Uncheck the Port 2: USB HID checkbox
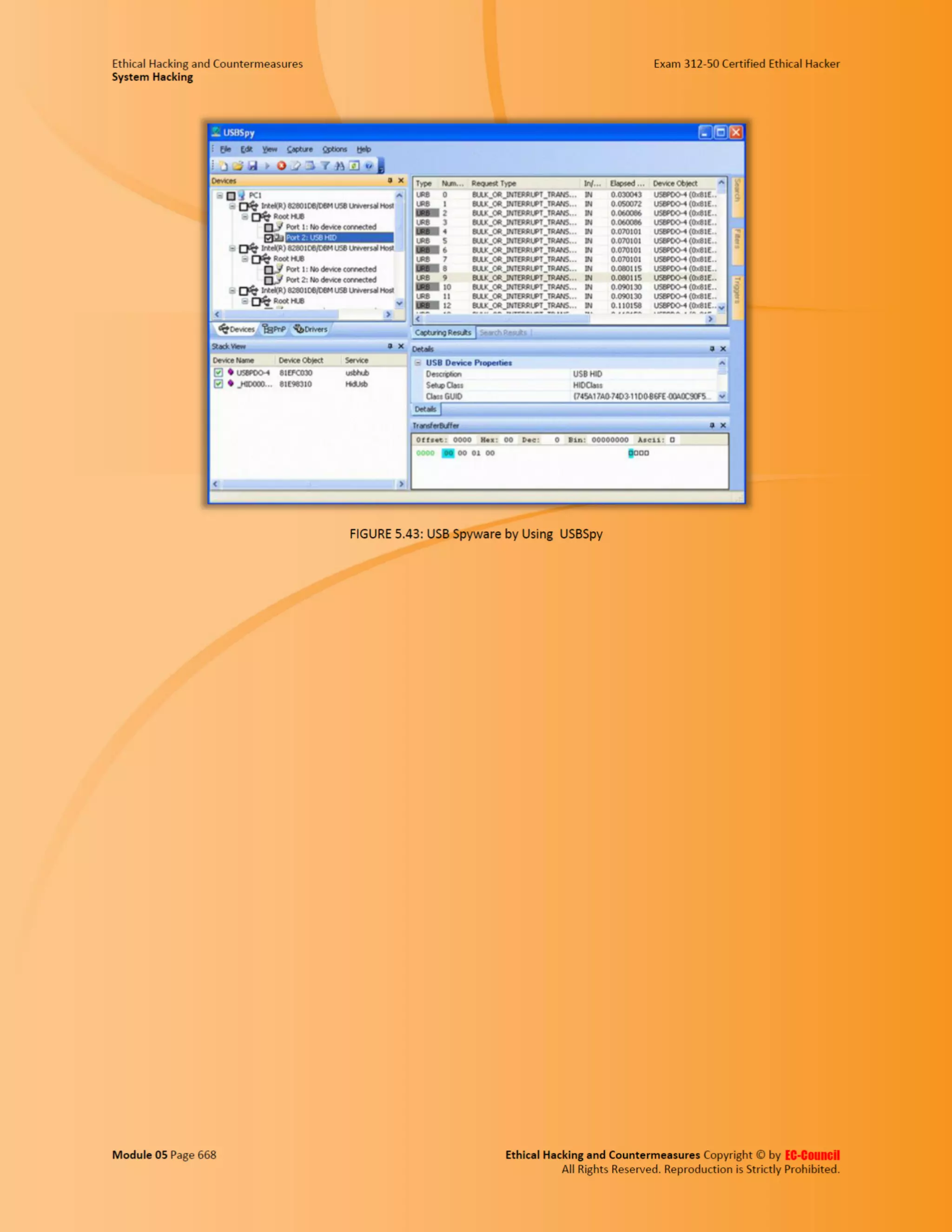 [269, 238]
